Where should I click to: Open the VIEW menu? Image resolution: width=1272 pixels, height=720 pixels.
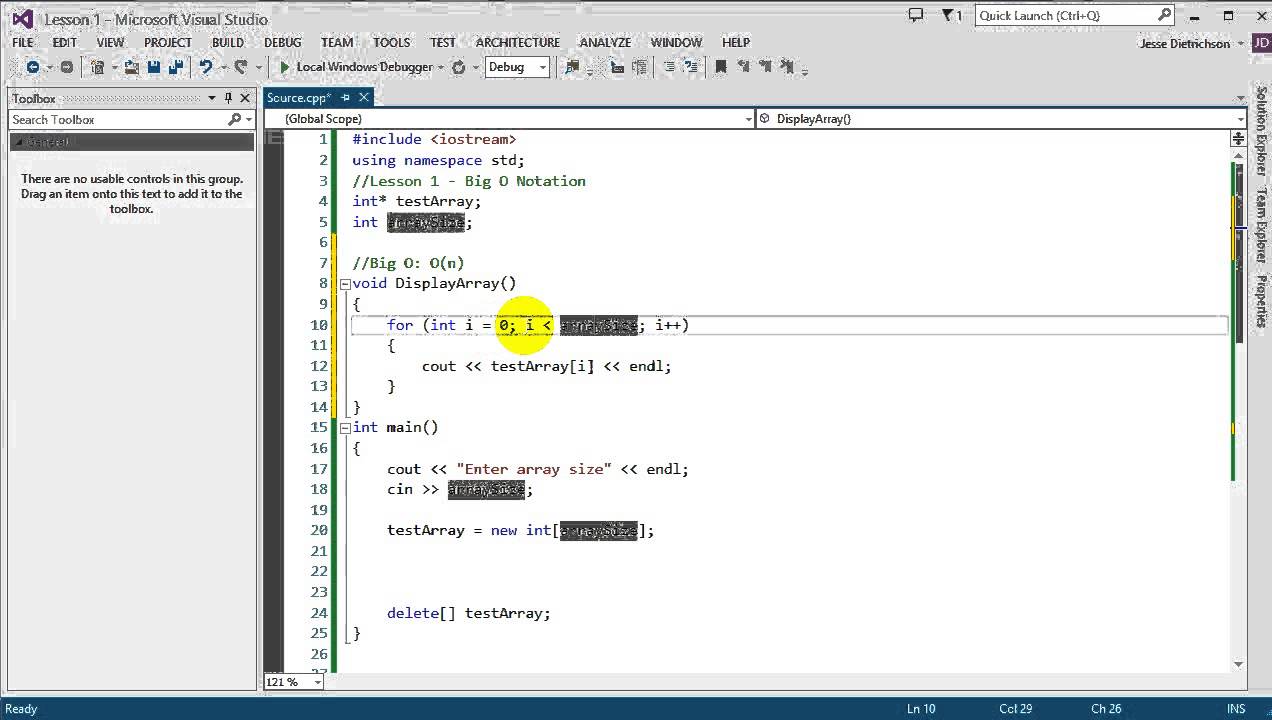click(110, 43)
